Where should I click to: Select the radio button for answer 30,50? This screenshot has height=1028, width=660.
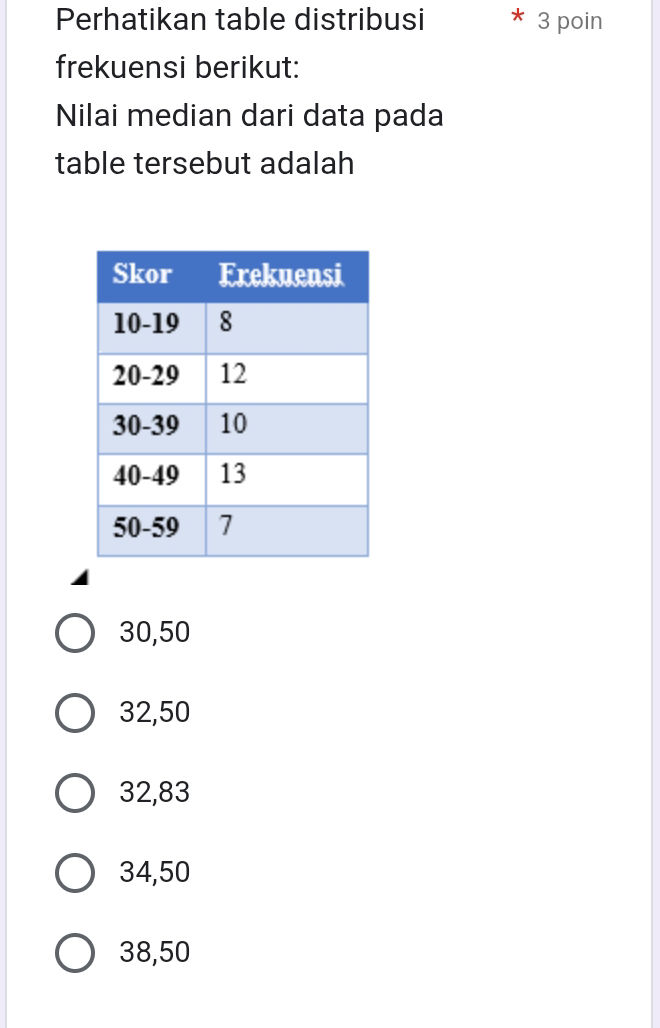point(75,632)
